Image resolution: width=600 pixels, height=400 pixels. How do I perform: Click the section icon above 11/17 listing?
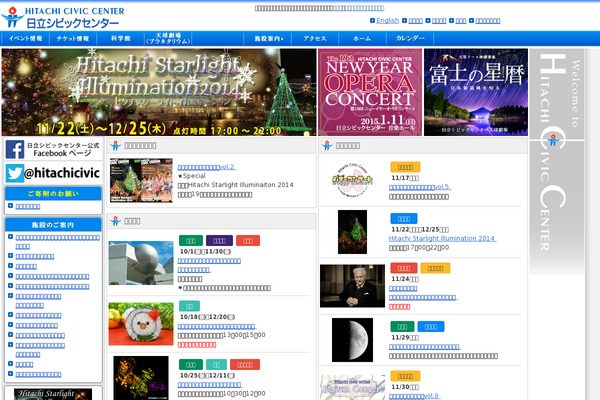(327, 145)
